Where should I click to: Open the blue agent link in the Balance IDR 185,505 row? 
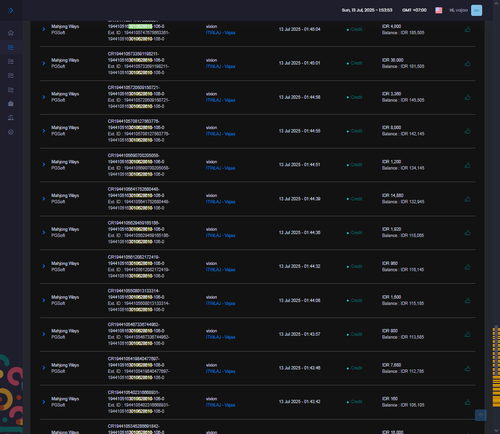pos(220,33)
